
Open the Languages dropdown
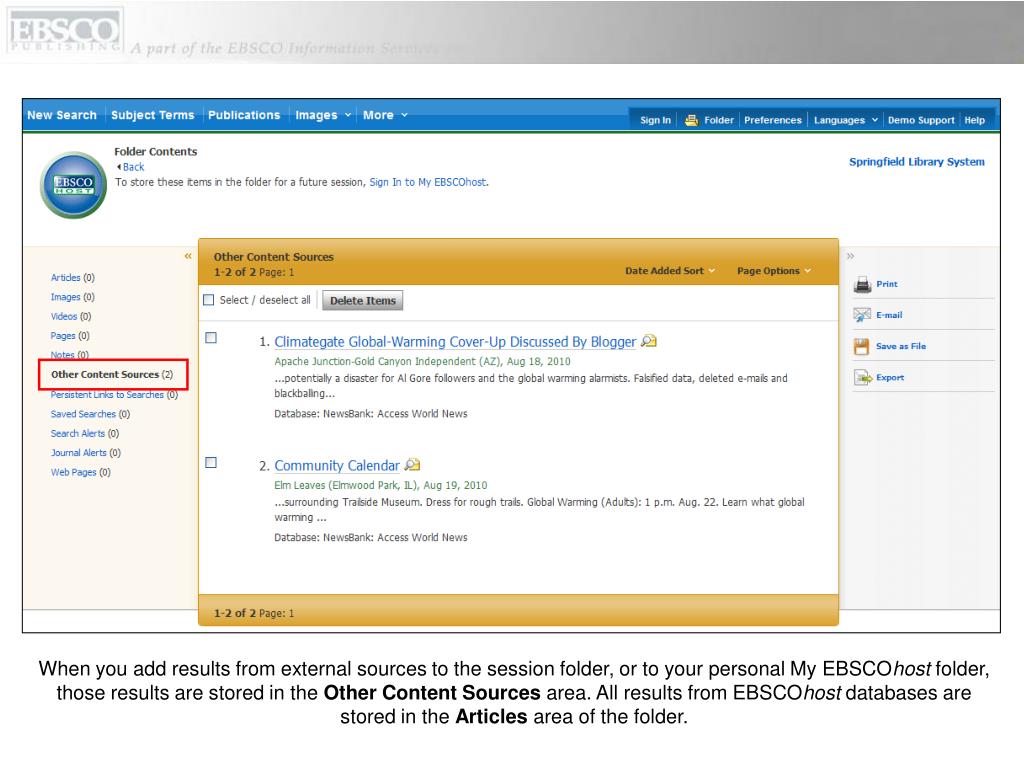[x=846, y=120]
